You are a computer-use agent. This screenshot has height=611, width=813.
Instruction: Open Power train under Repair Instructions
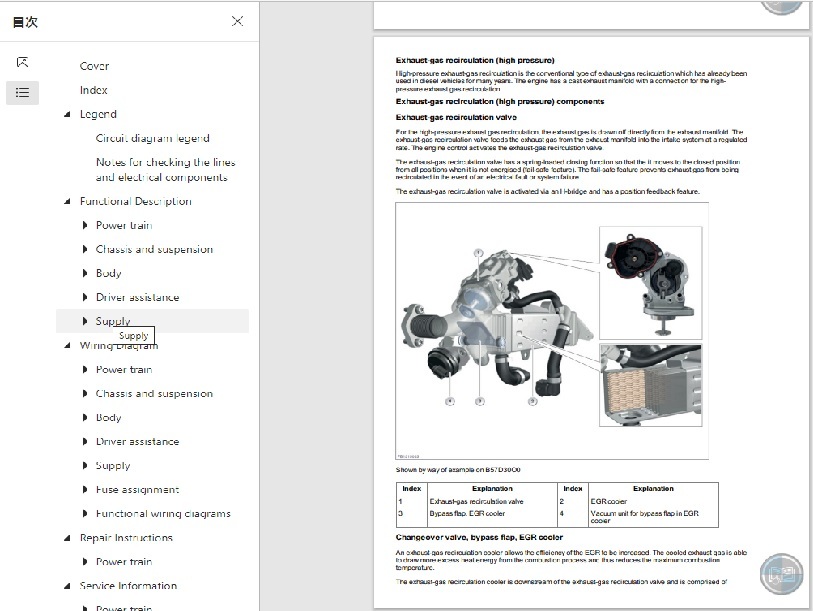click(124, 562)
